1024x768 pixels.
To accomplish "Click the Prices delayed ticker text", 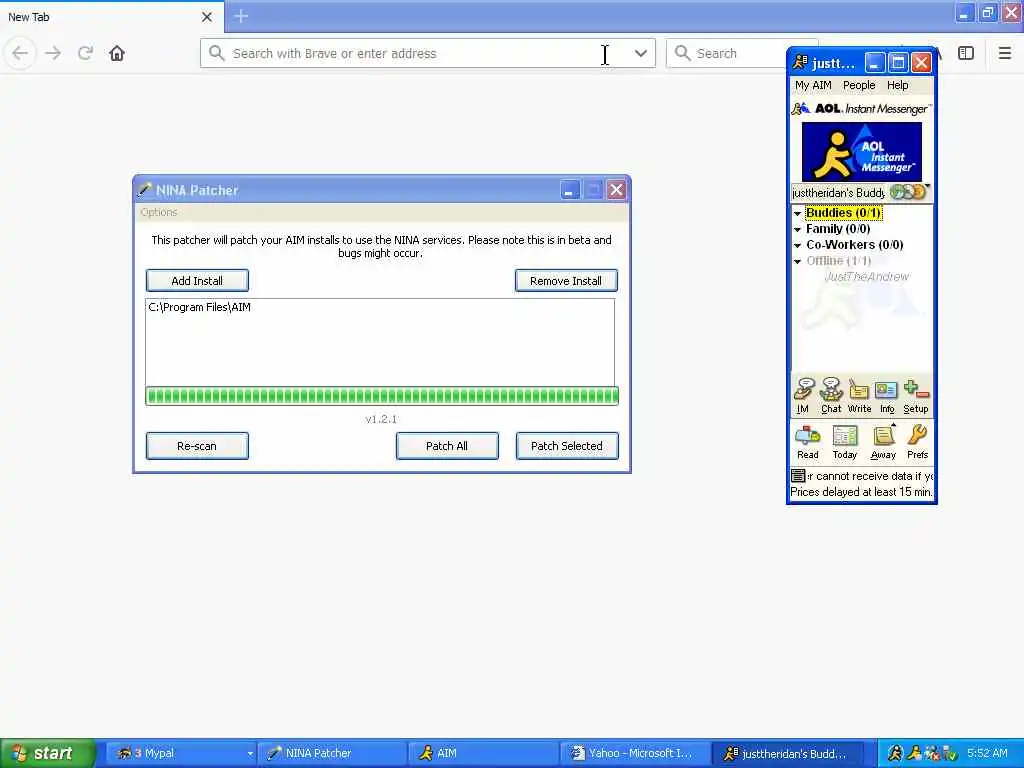I will pyautogui.click(x=861, y=492).
